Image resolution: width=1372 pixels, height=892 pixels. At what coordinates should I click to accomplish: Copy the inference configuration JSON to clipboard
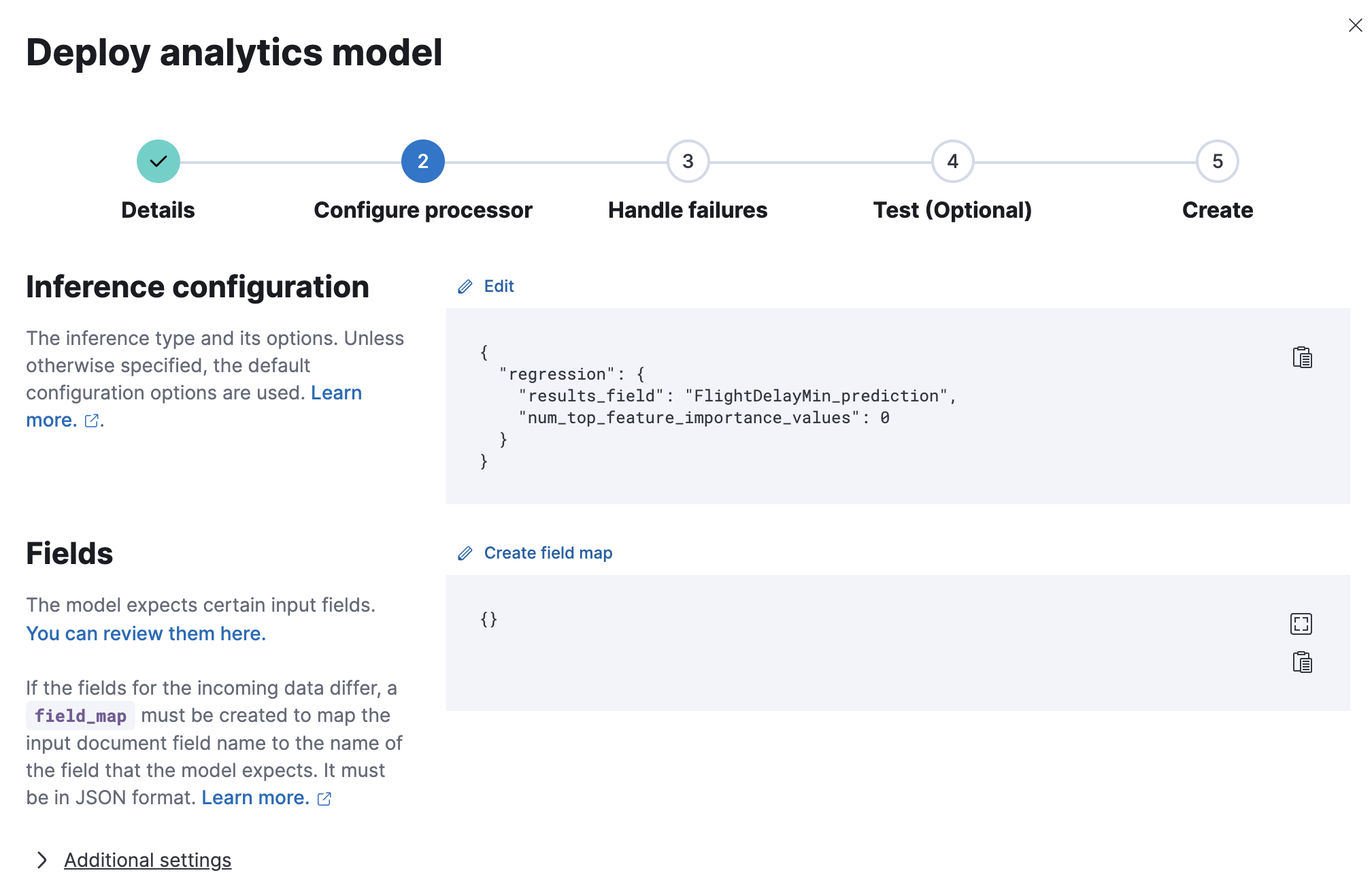[x=1302, y=357]
